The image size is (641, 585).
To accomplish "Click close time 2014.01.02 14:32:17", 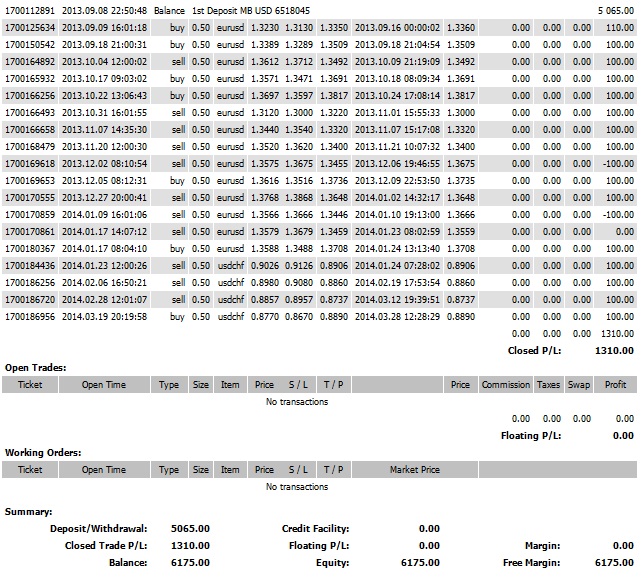I will [397, 197].
